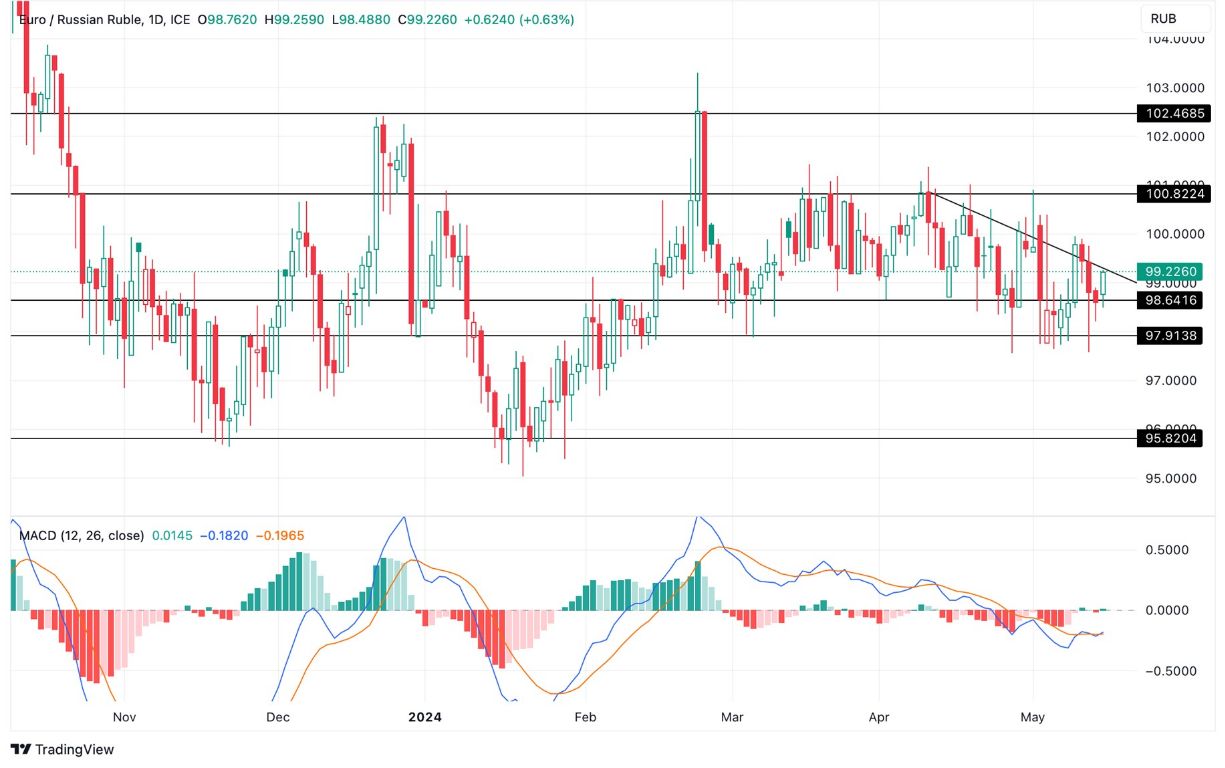This screenshot has width=1225, height=768.
Task: Open the RUB currency selector
Action: (1178, 17)
